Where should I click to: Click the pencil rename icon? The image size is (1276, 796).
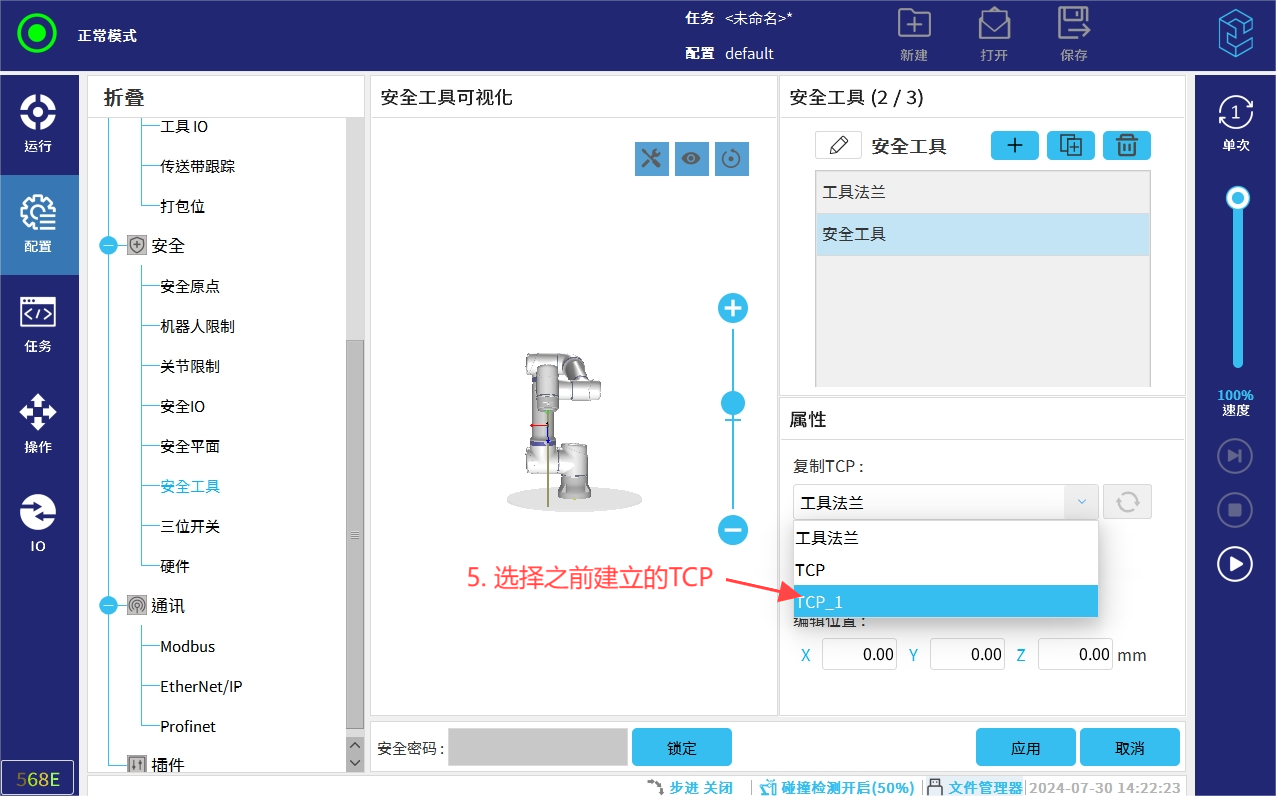pyautogui.click(x=838, y=146)
